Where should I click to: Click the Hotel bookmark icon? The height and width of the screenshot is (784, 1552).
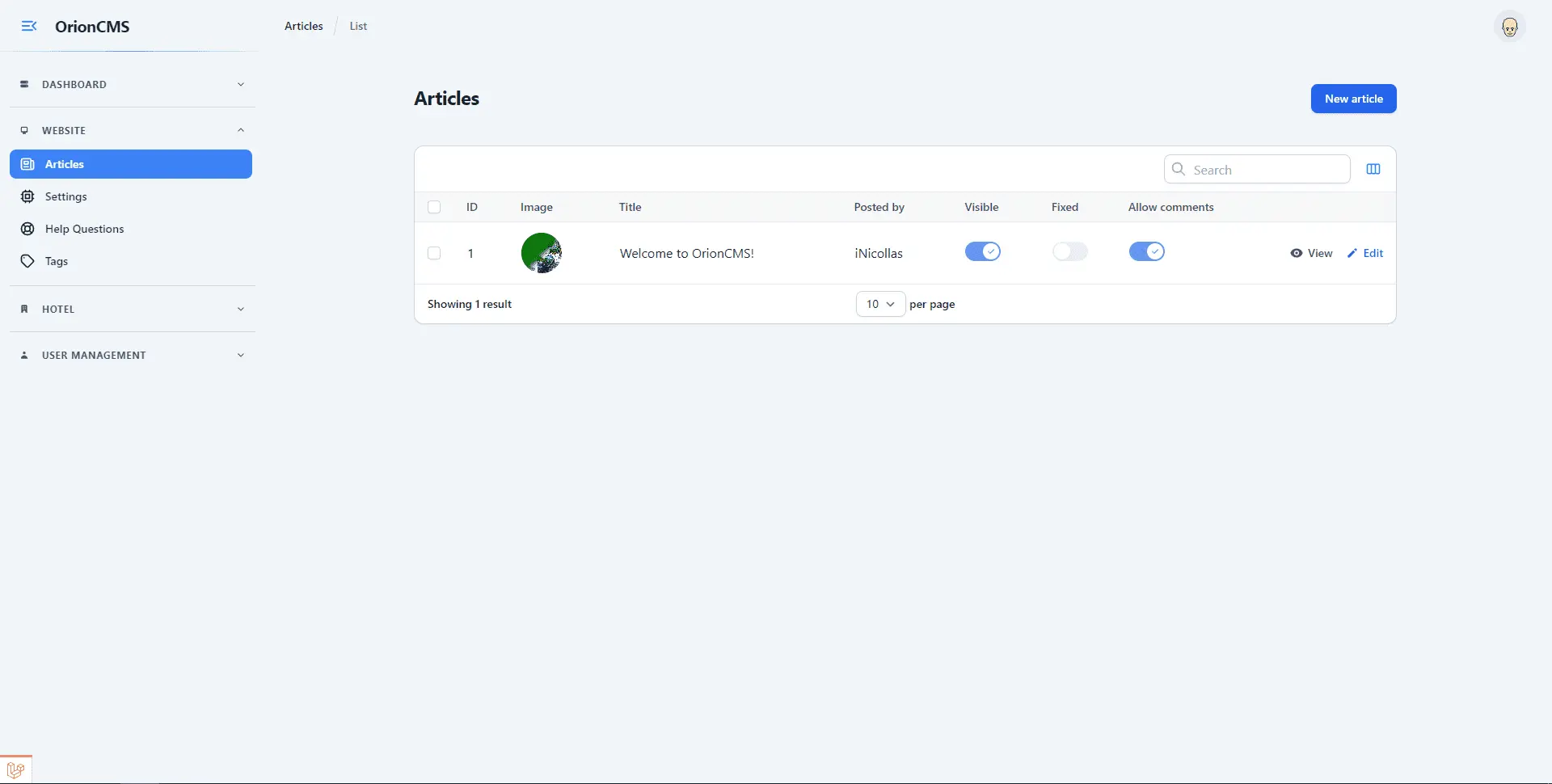pyautogui.click(x=24, y=309)
